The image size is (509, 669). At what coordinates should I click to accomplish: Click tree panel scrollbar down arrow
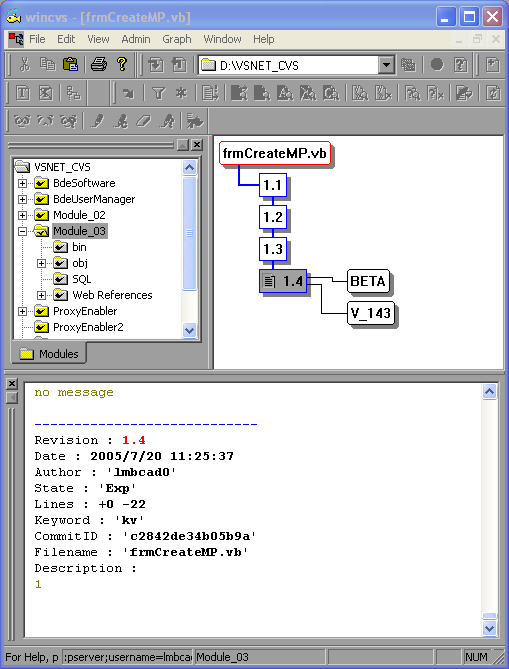[189, 330]
